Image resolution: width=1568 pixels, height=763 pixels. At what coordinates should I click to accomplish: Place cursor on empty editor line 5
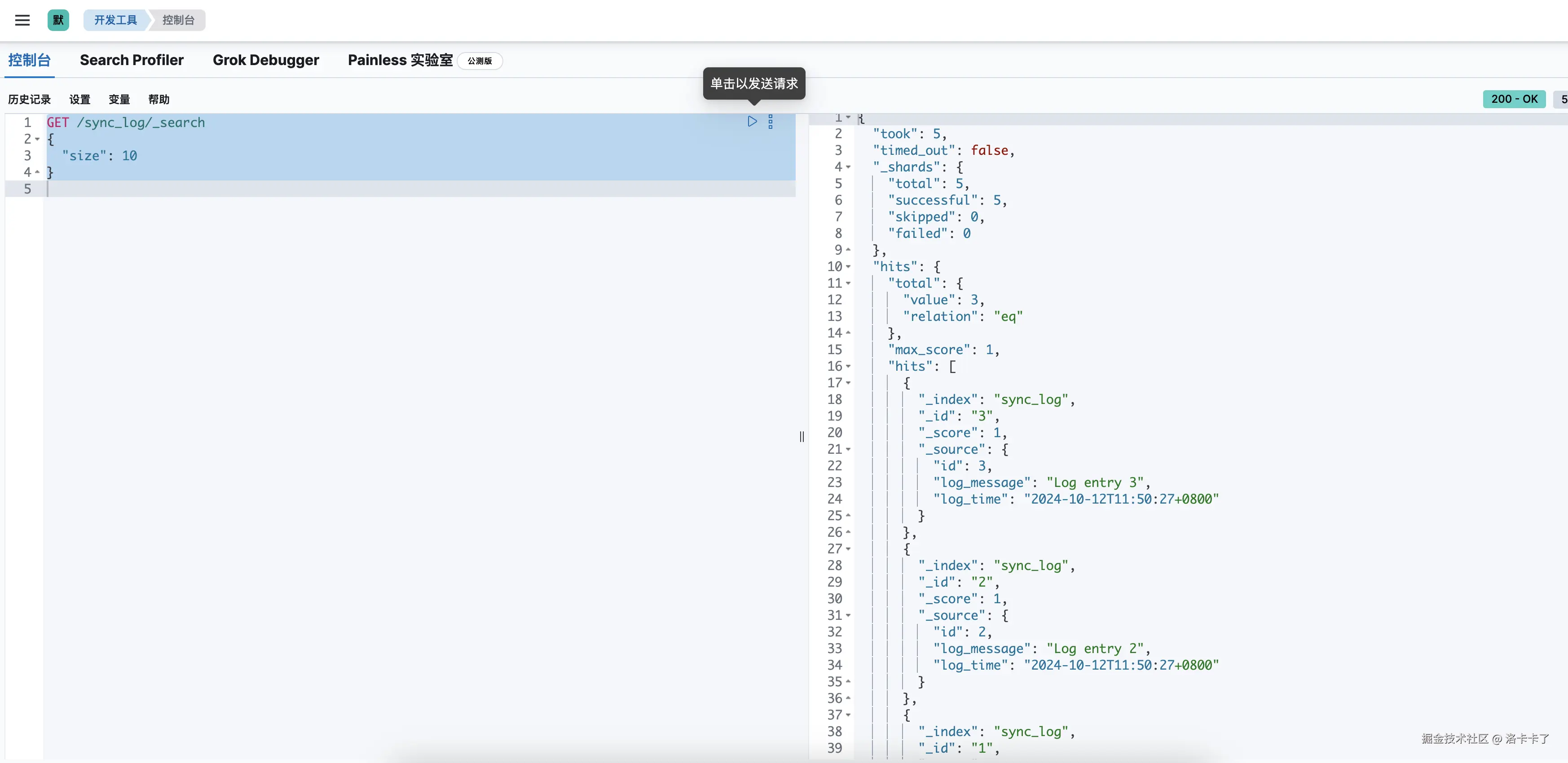tap(243, 189)
